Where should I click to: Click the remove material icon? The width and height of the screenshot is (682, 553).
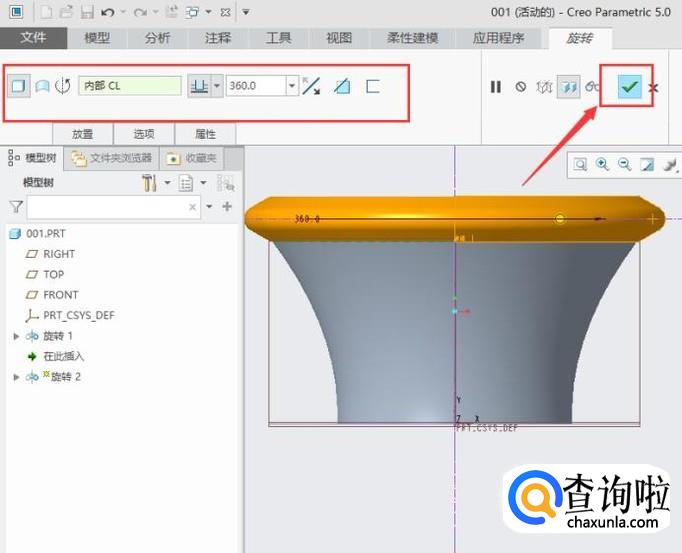[x=342, y=87]
